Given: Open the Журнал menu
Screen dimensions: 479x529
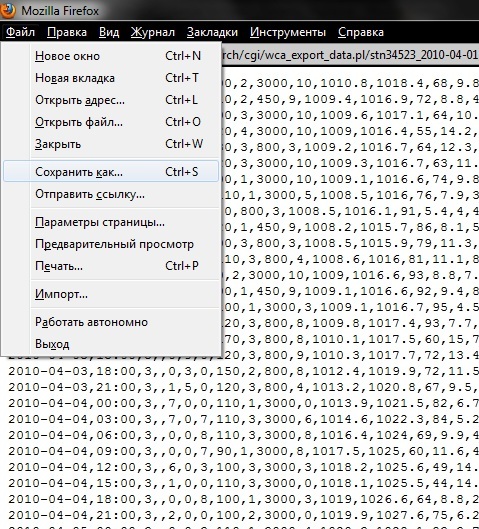Looking at the screenshot, I should pyautogui.click(x=153, y=32).
